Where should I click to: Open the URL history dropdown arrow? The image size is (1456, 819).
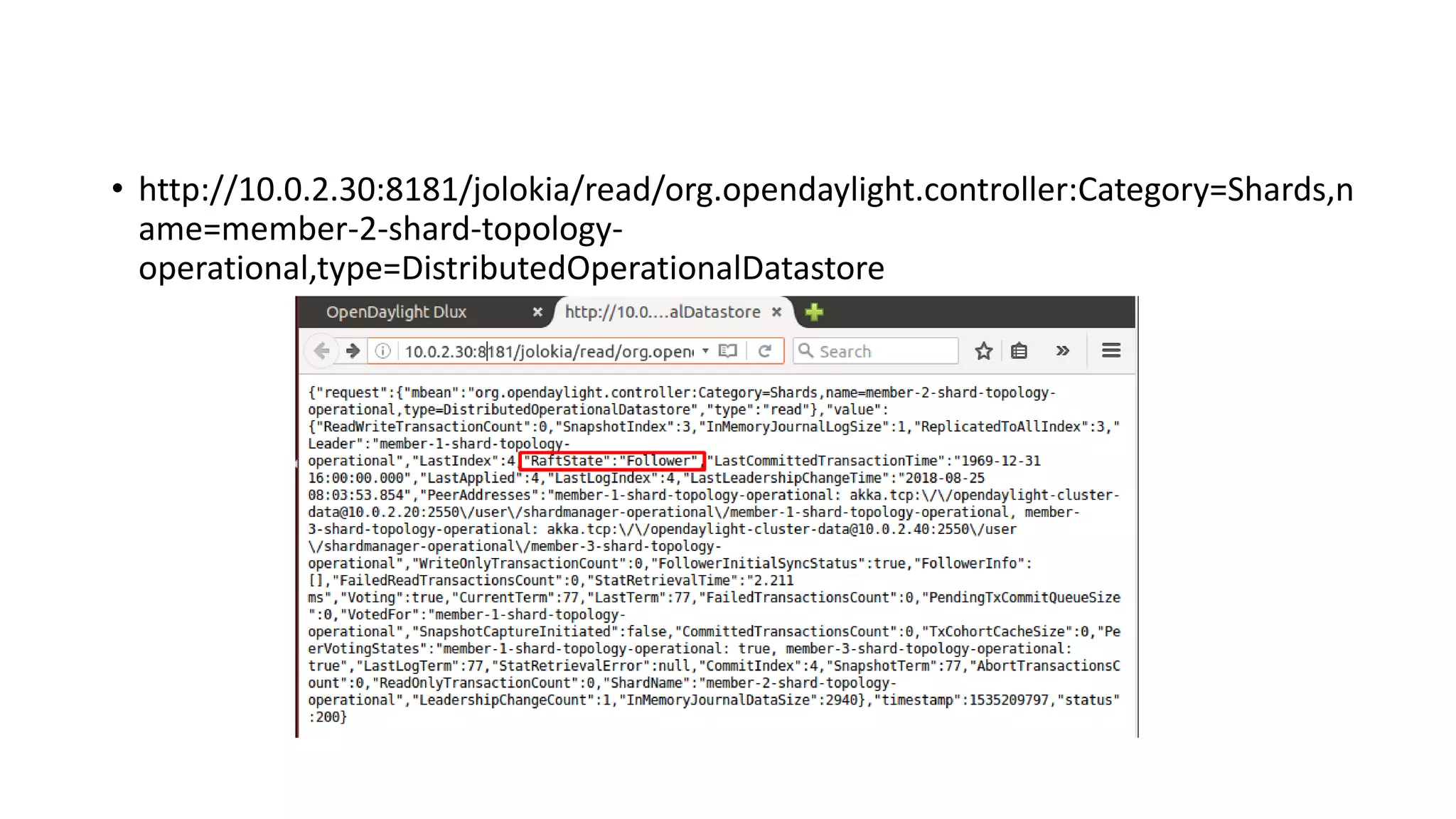705,350
